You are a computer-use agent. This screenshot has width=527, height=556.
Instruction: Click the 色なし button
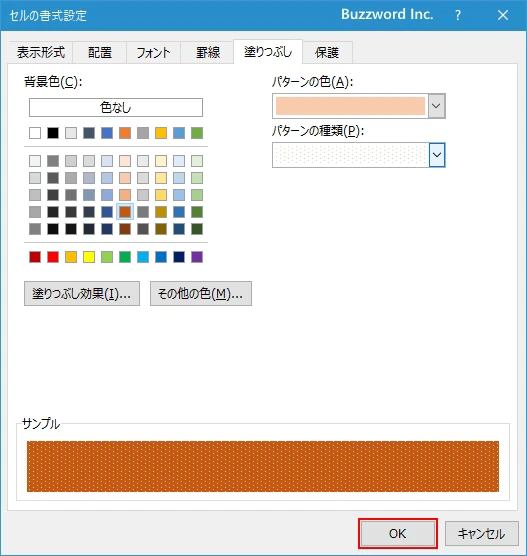click(116, 107)
